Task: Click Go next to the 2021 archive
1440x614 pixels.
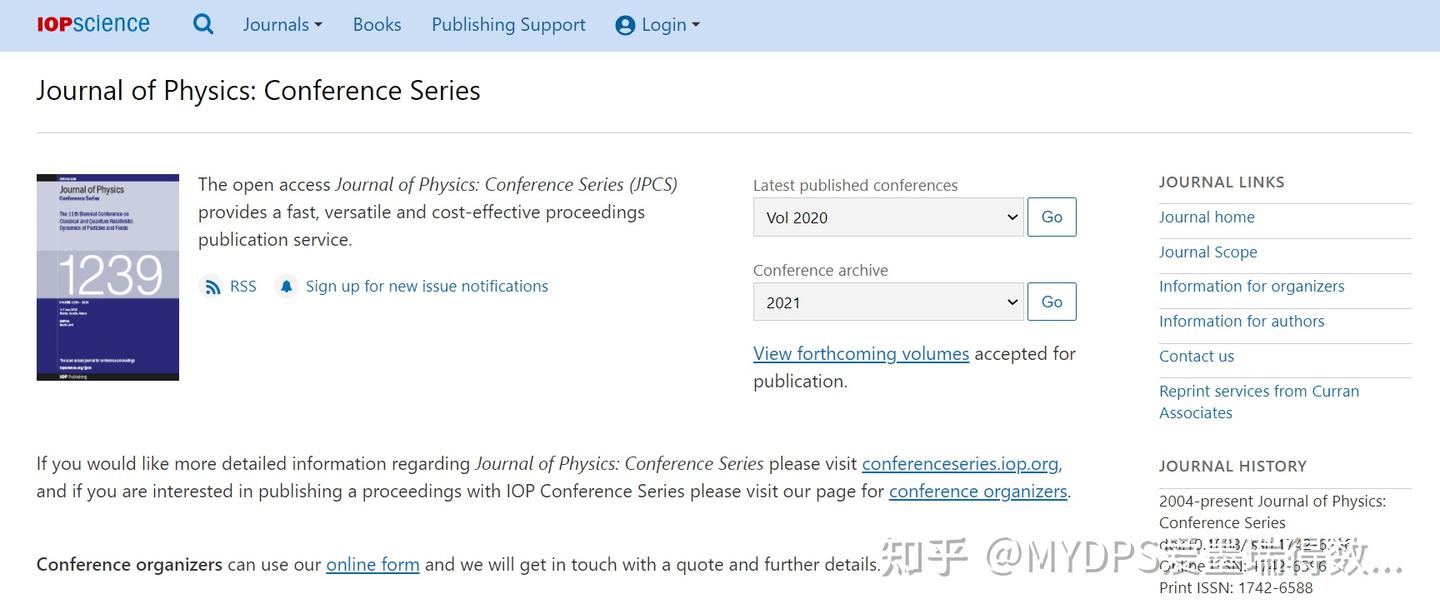Action: pos(1051,301)
